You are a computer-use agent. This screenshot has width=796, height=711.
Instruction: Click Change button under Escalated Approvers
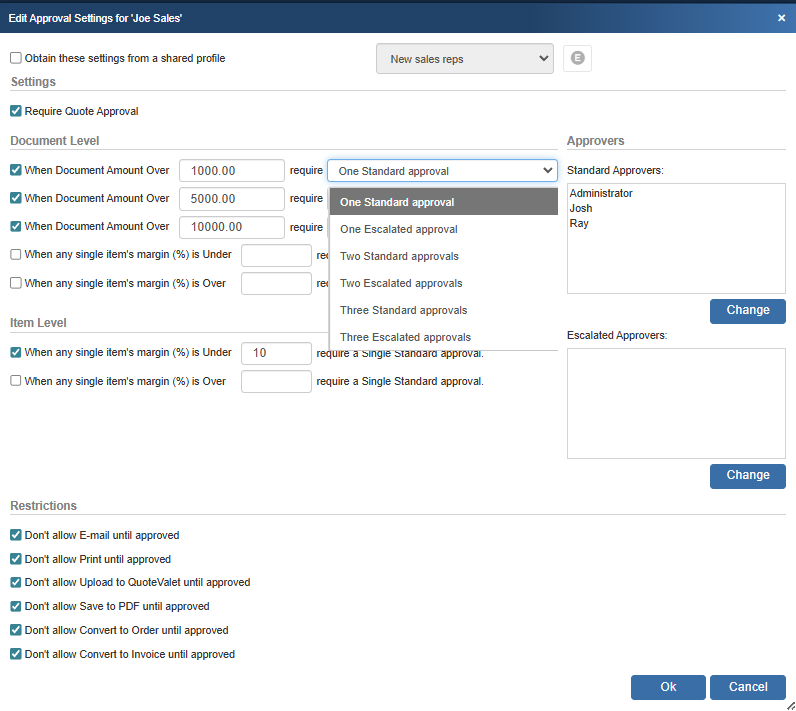click(747, 476)
